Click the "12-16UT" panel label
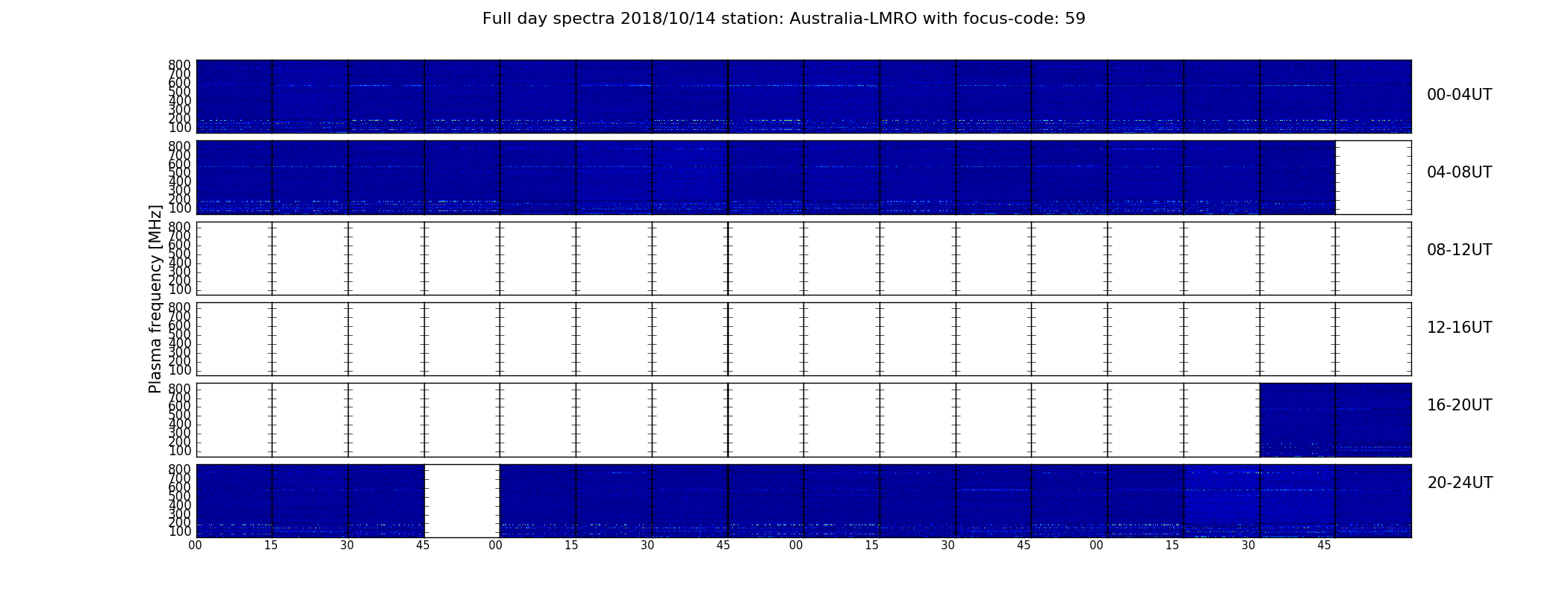The image size is (1568, 597). click(x=1459, y=328)
